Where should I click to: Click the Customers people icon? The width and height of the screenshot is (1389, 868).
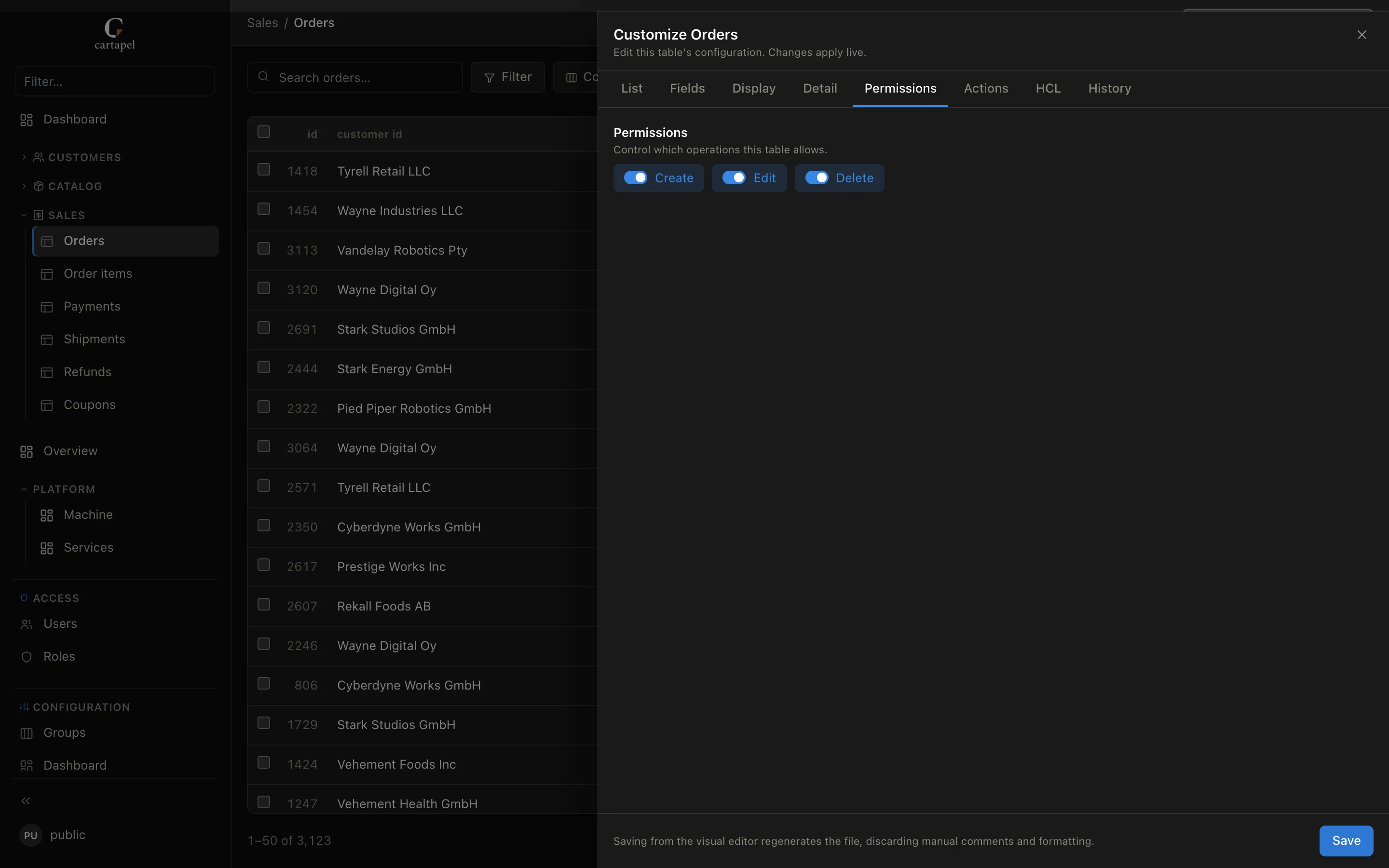pyautogui.click(x=39, y=157)
